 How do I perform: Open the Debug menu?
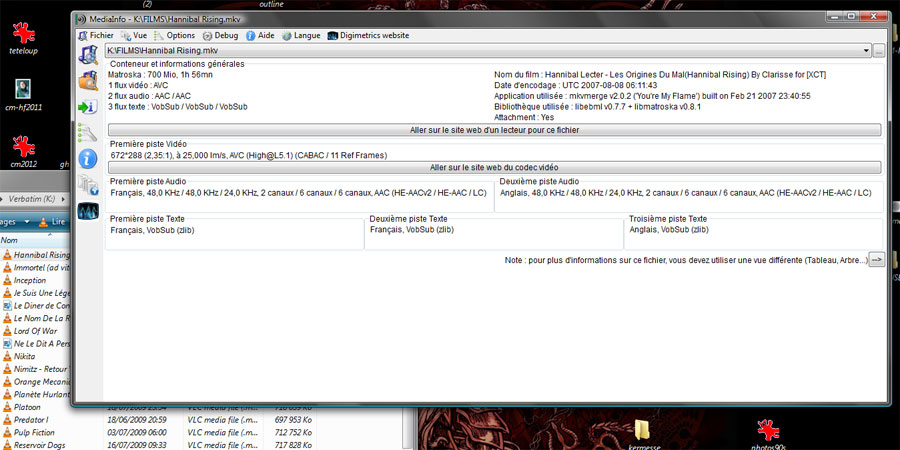[x=220, y=35]
